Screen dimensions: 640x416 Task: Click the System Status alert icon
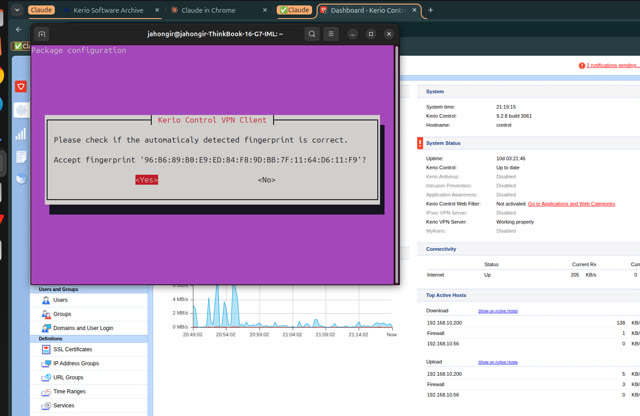coord(420,143)
